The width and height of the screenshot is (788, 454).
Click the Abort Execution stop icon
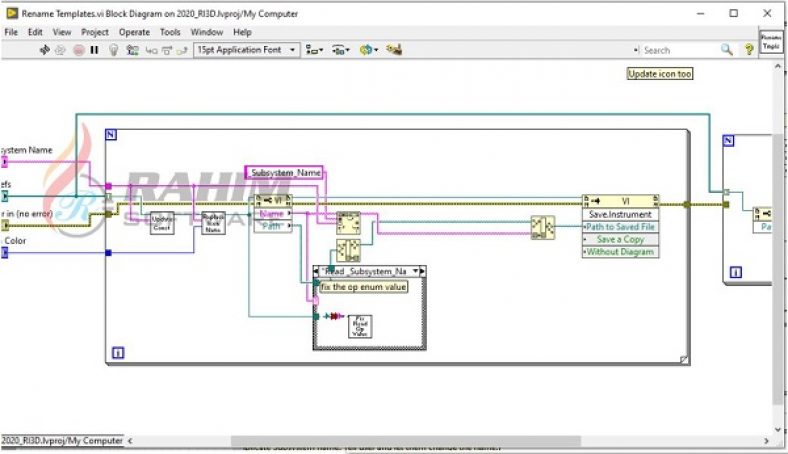tap(79, 50)
